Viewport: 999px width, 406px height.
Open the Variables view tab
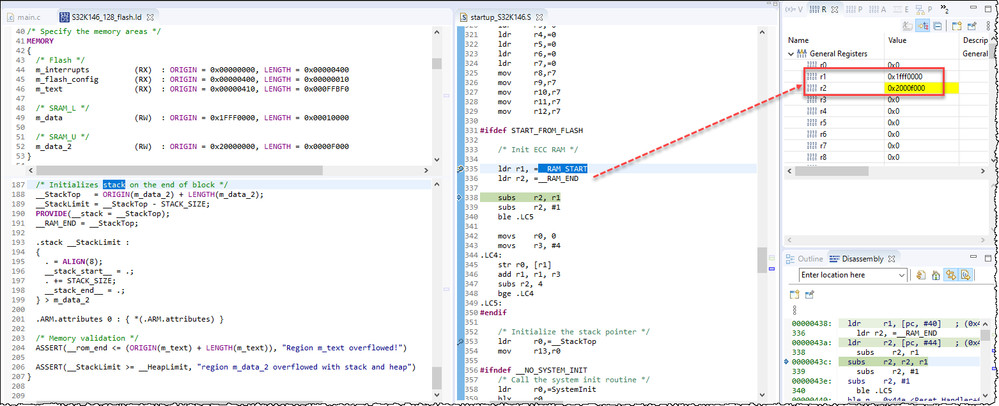pos(794,10)
